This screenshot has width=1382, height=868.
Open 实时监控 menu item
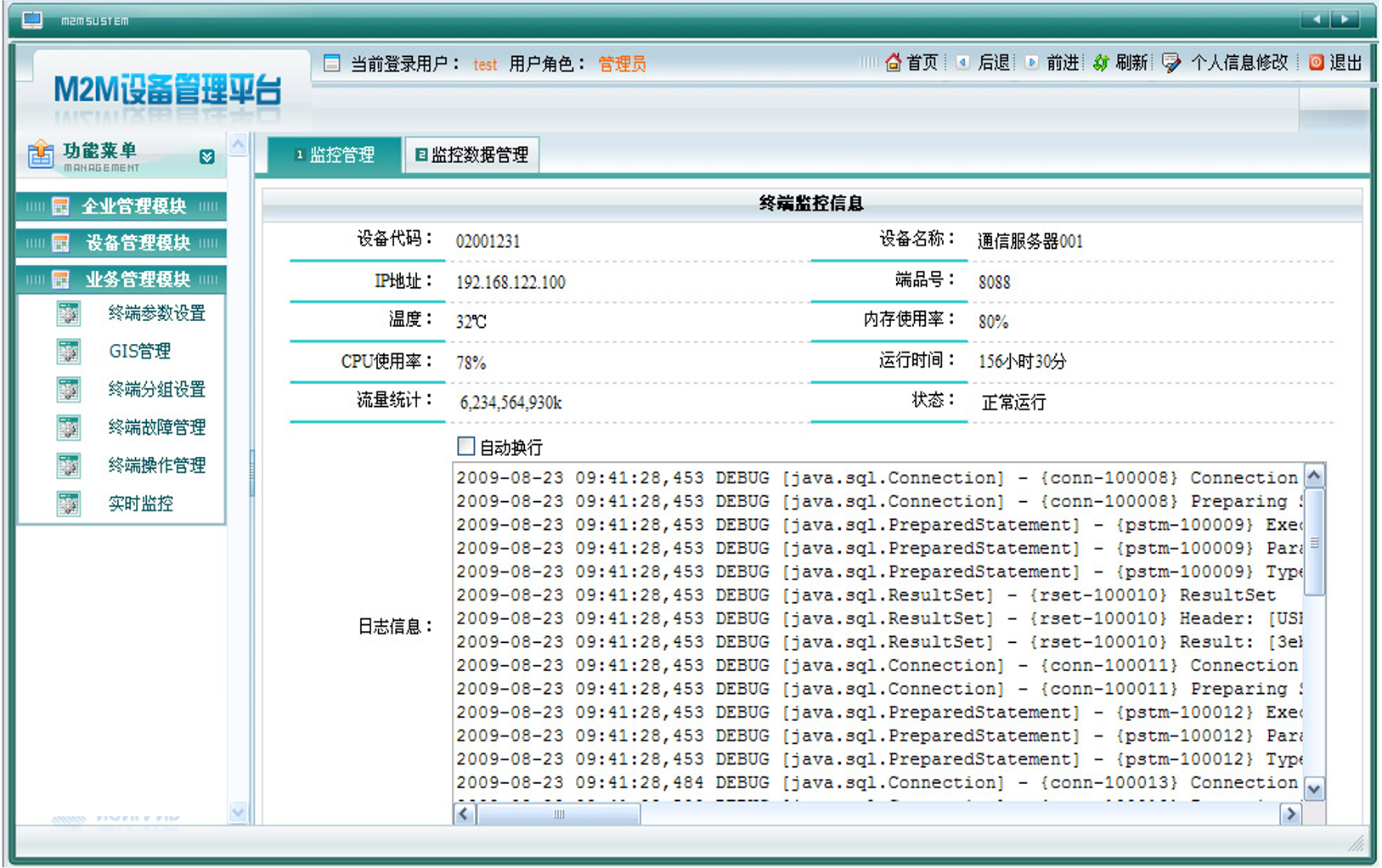pos(141,504)
